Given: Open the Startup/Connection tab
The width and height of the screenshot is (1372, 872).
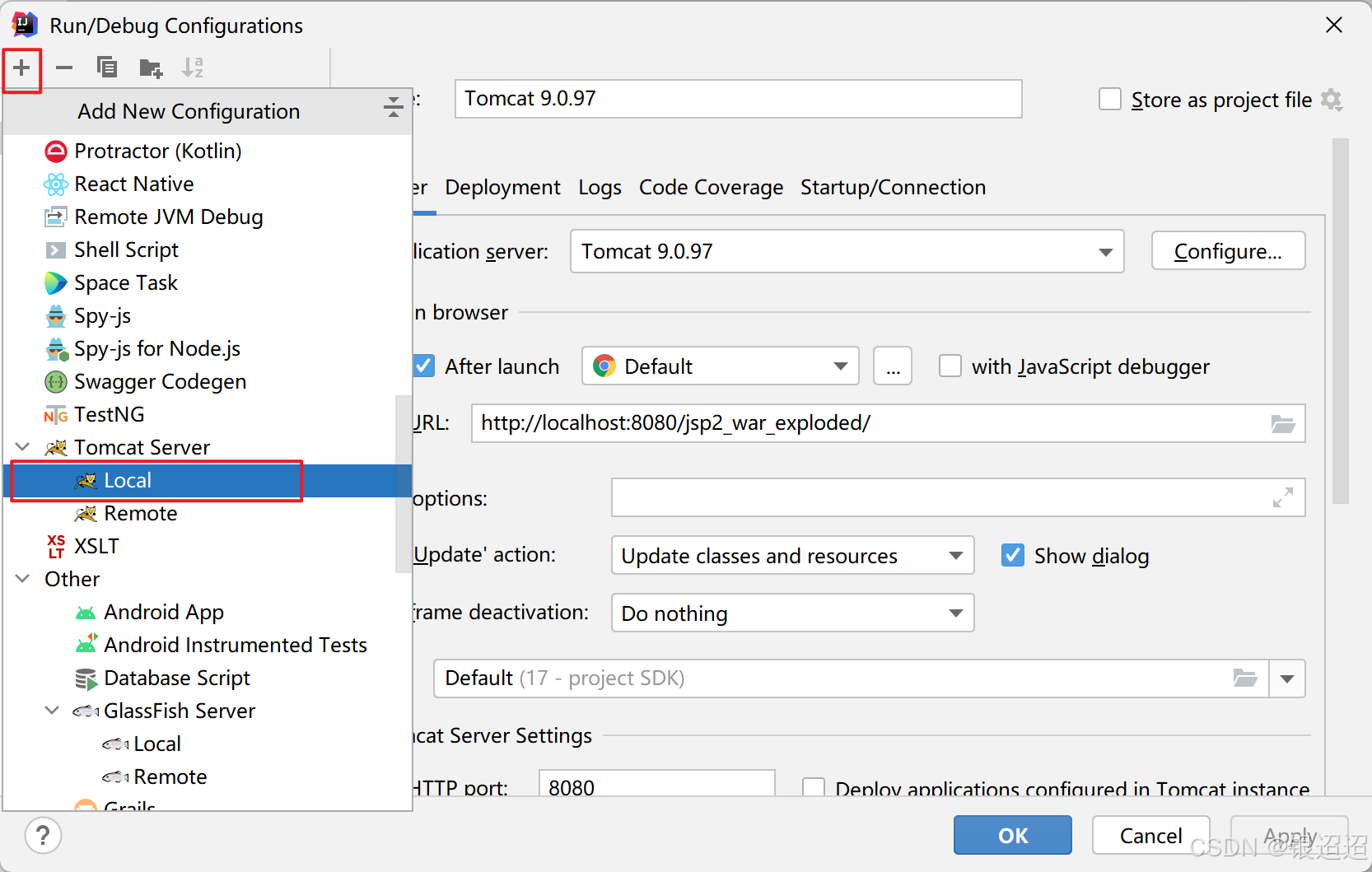Looking at the screenshot, I should pyautogui.click(x=893, y=188).
